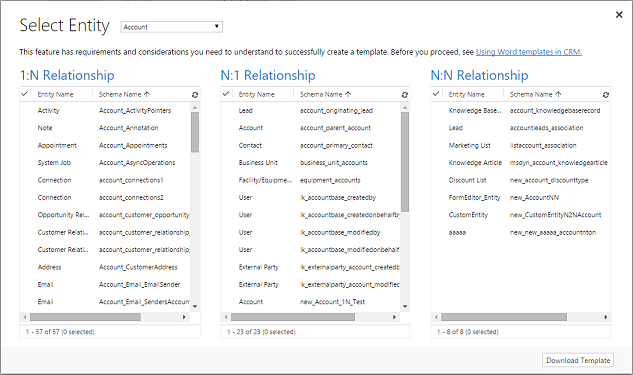This screenshot has height=375, width=633.
Task: Toggle select-all checkmark in N:1 grid
Action: (226, 94)
